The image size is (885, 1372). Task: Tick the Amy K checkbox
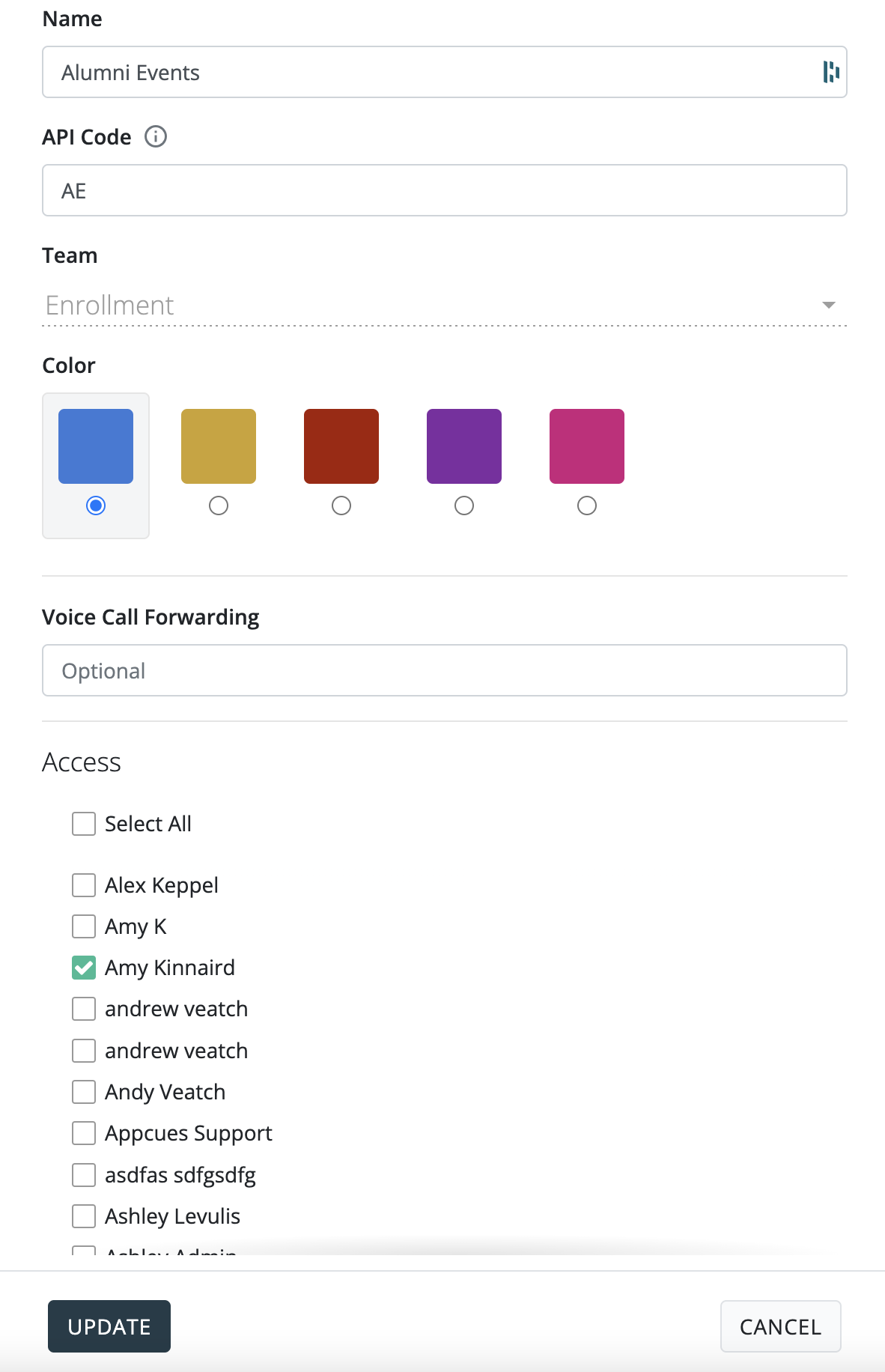click(84, 926)
